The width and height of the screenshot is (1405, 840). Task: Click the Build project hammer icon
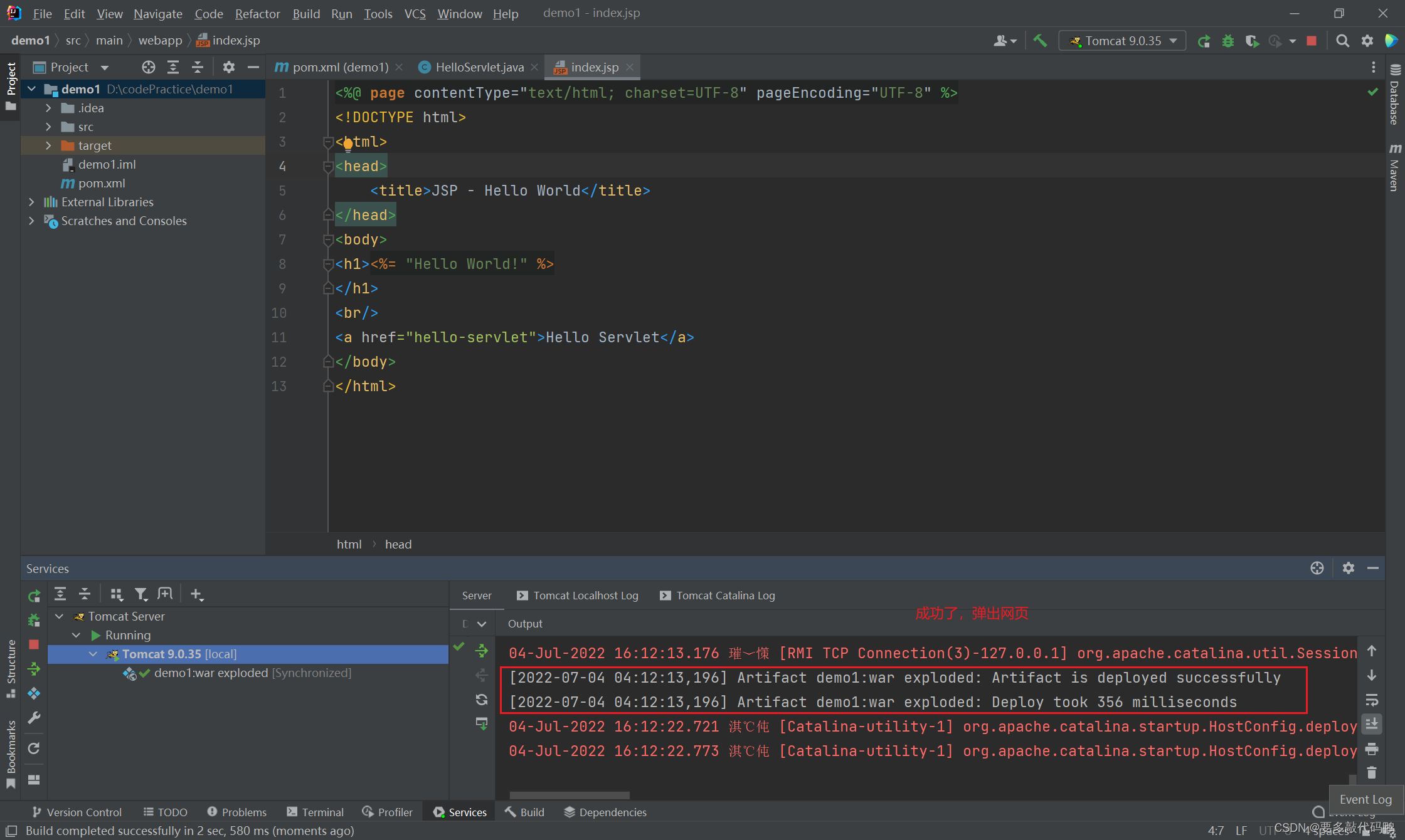[1040, 41]
